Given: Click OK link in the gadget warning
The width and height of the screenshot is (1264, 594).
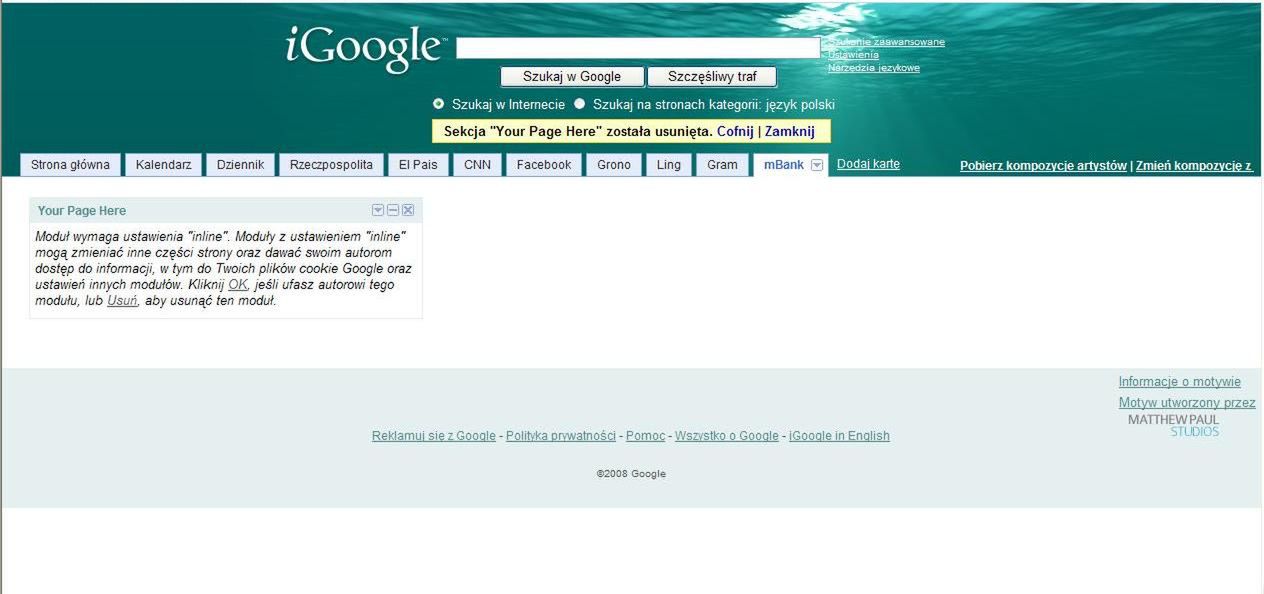Looking at the screenshot, I should point(237,285).
